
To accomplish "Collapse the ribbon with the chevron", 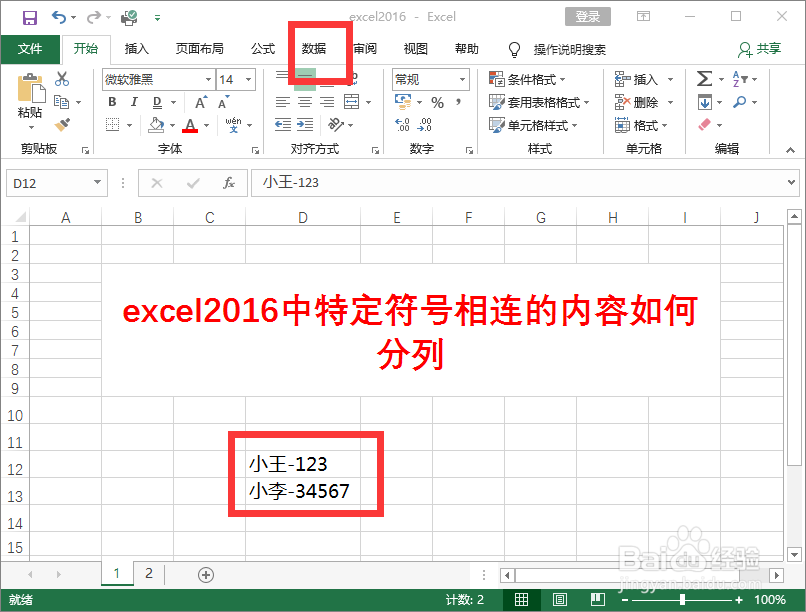I will tap(790, 150).
